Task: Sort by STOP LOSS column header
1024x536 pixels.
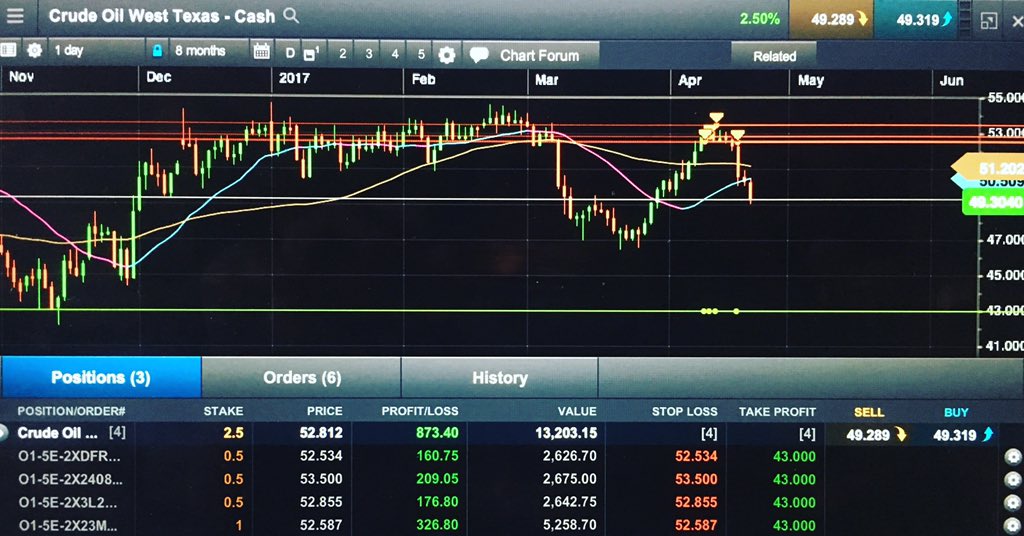Action: pos(684,412)
